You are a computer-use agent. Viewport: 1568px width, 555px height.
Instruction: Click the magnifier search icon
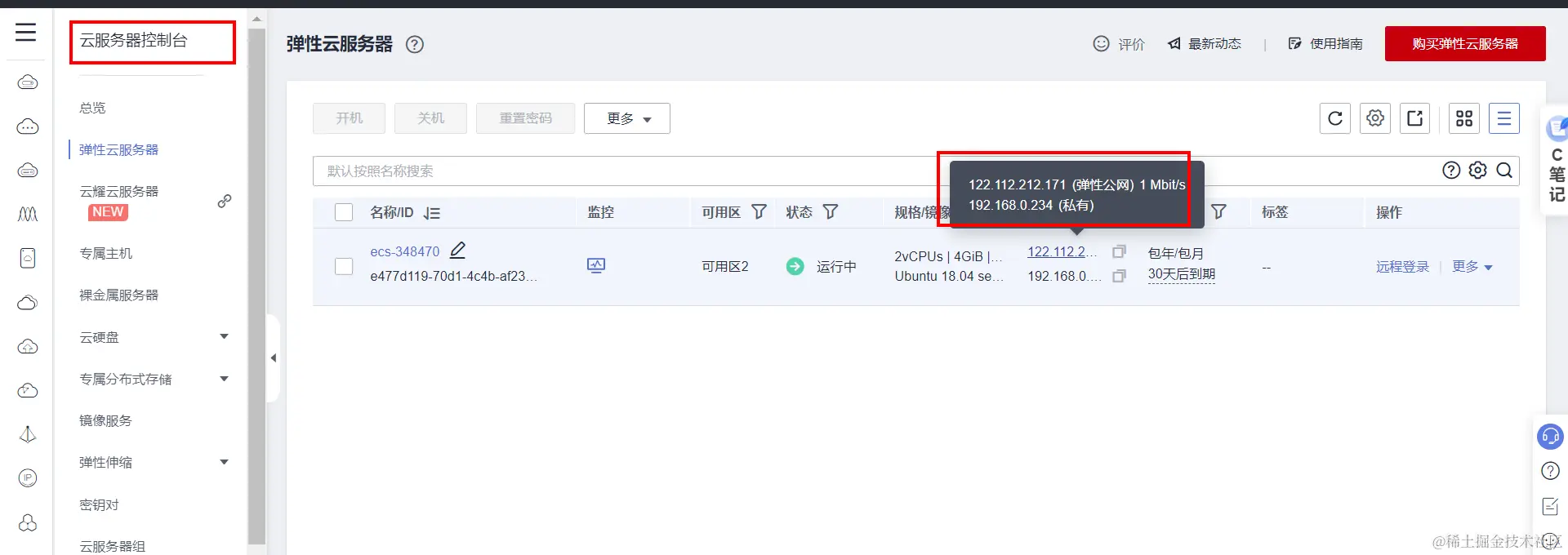pos(1504,170)
